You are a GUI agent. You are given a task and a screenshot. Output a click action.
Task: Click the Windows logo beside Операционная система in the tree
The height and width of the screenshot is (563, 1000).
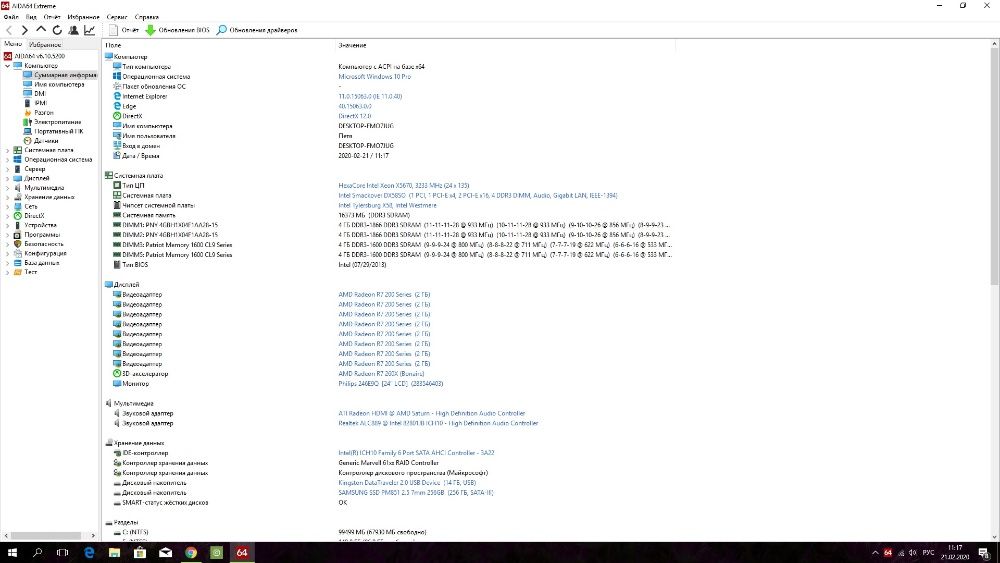[x=18, y=159]
